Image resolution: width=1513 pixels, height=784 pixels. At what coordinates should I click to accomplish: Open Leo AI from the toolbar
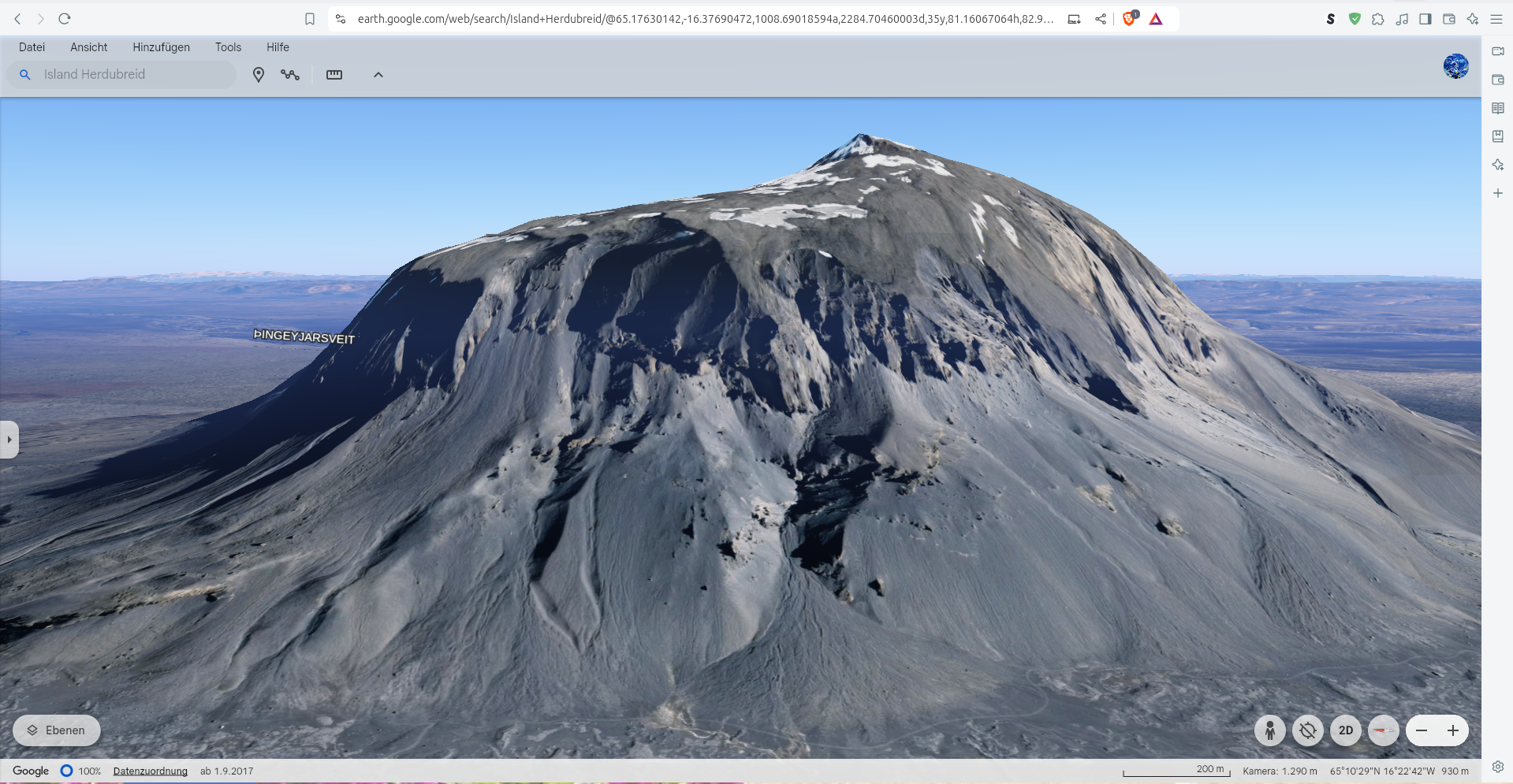pos(1473,19)
